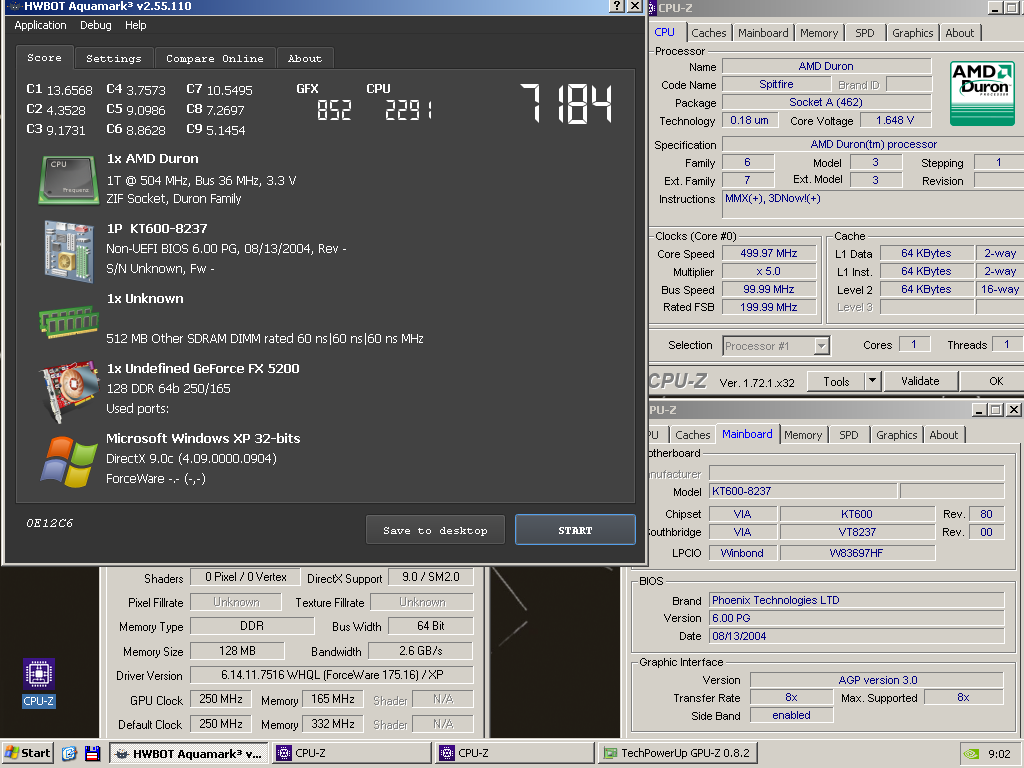Click the green RAM module icon
The height and width of the screenshot is (768, 1024).
click(x=69, y=321)
